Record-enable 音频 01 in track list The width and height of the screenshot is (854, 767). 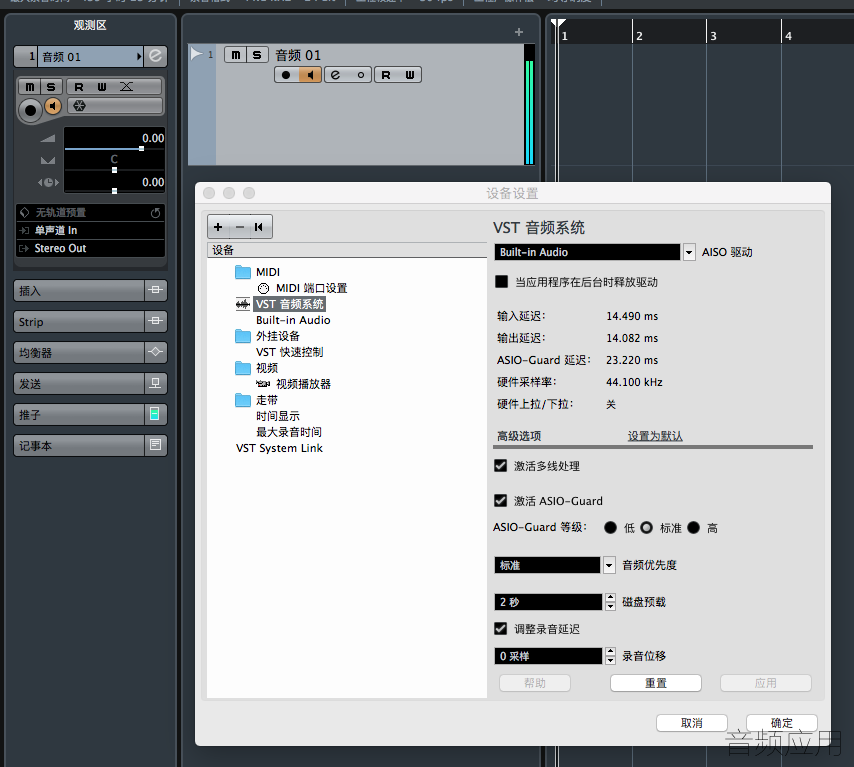coord(286,75)
